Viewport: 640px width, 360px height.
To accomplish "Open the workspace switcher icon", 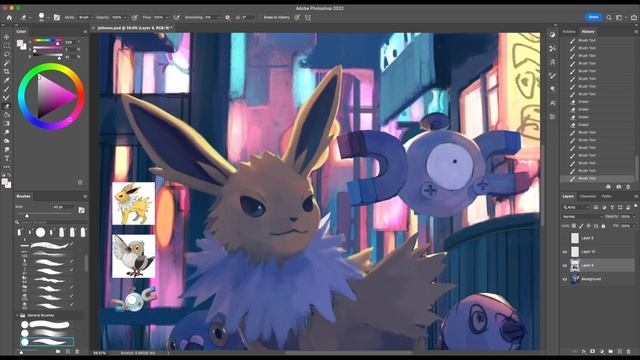I will (x=620, y=18).
